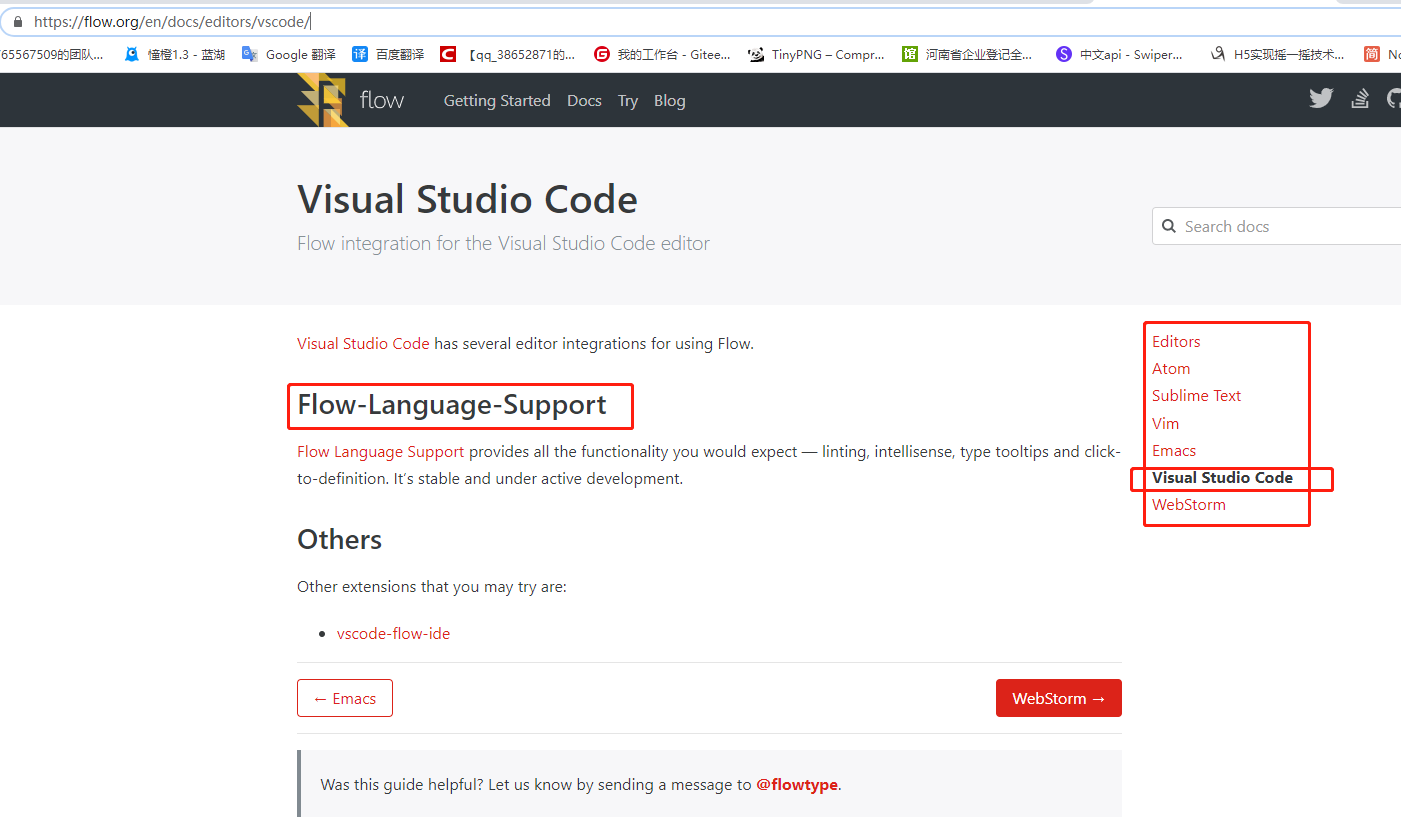The height and width of the screenshot is (827, 1401).
Task: Go to previous page Emacs button
Action: pyautogui.click(x=345, y=698)
